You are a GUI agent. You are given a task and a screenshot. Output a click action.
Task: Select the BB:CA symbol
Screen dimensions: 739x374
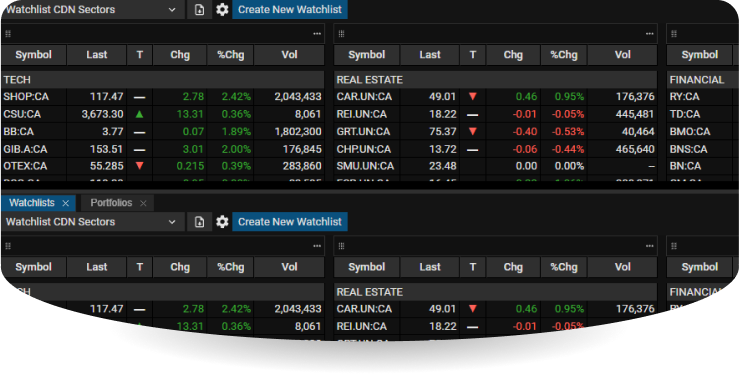click(18, 131)
